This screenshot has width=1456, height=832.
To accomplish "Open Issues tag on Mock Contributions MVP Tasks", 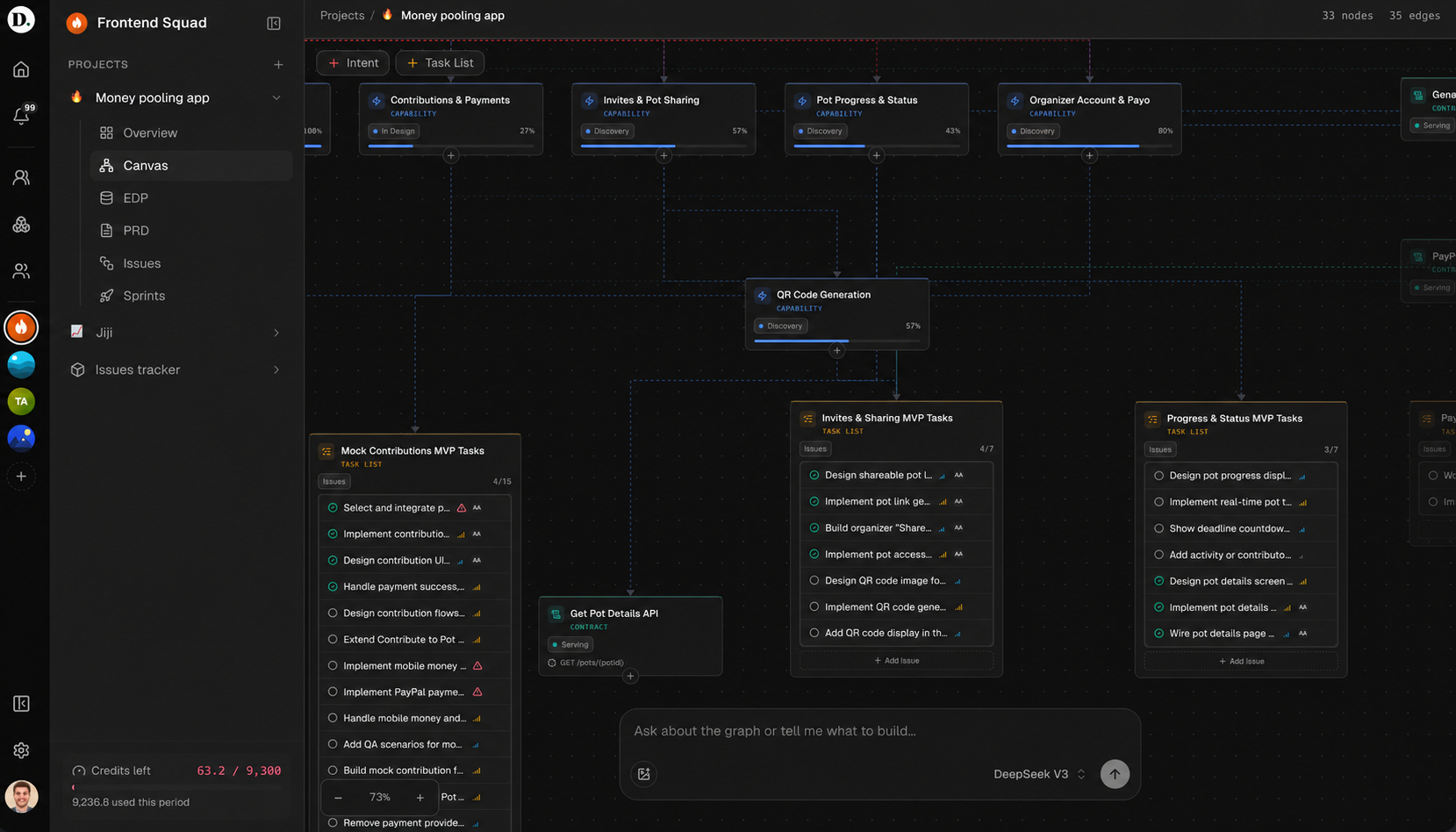I will click(334, 481).
